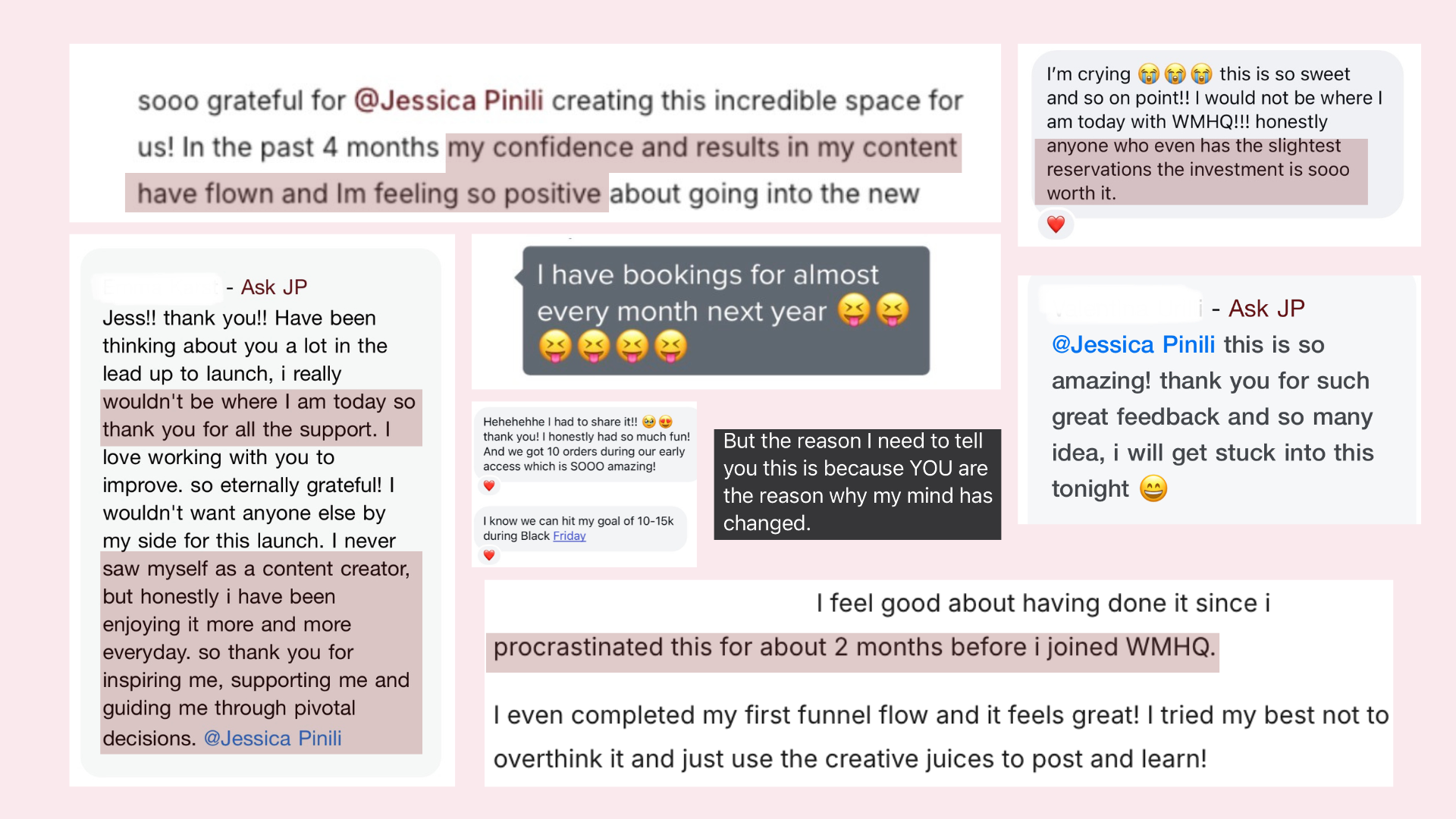The width and height of the screenshot is (1456, 819).
Task: Click the heart under the early access message
Action: click(489, 485)
